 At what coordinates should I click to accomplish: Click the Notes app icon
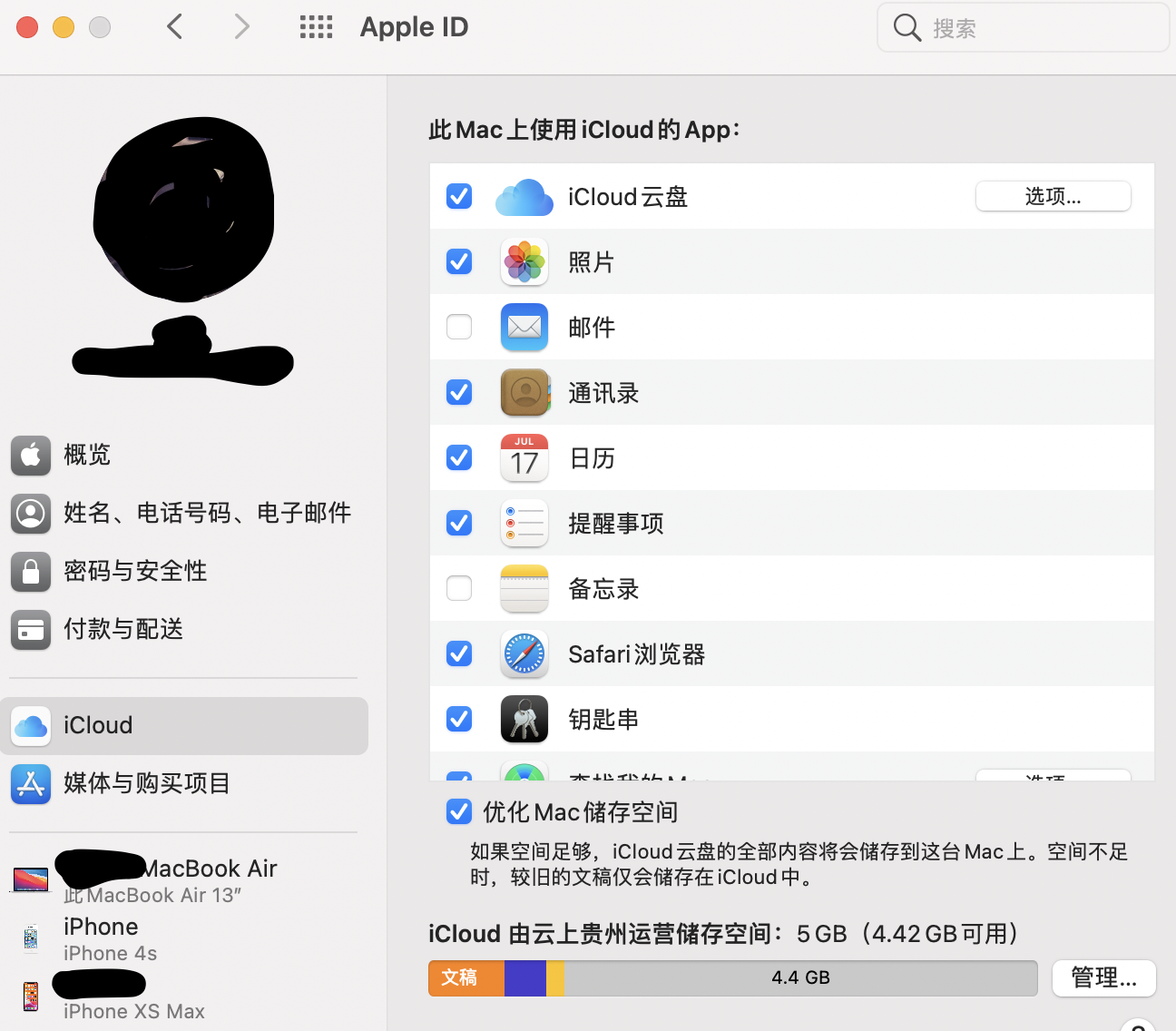[524, 589]
